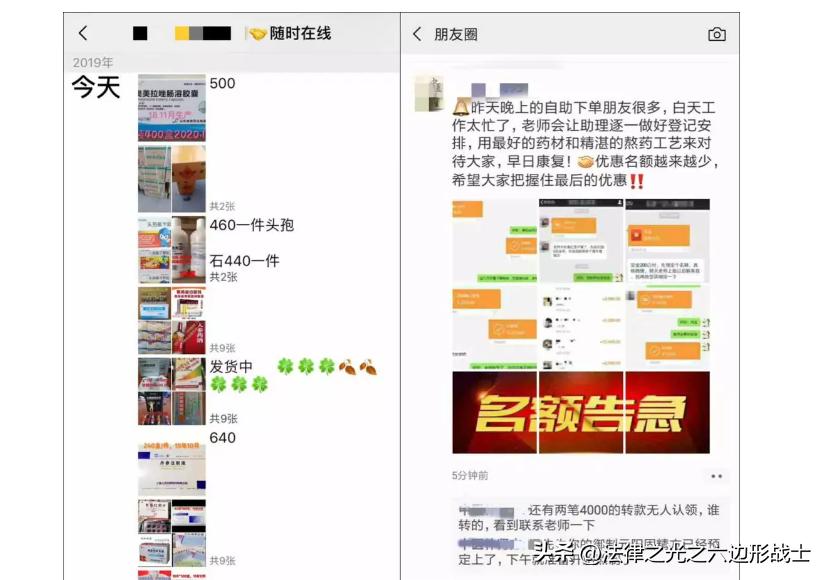
Task: Tap the back arrow to leave 随时在线 chat
Action: [83, 32]
